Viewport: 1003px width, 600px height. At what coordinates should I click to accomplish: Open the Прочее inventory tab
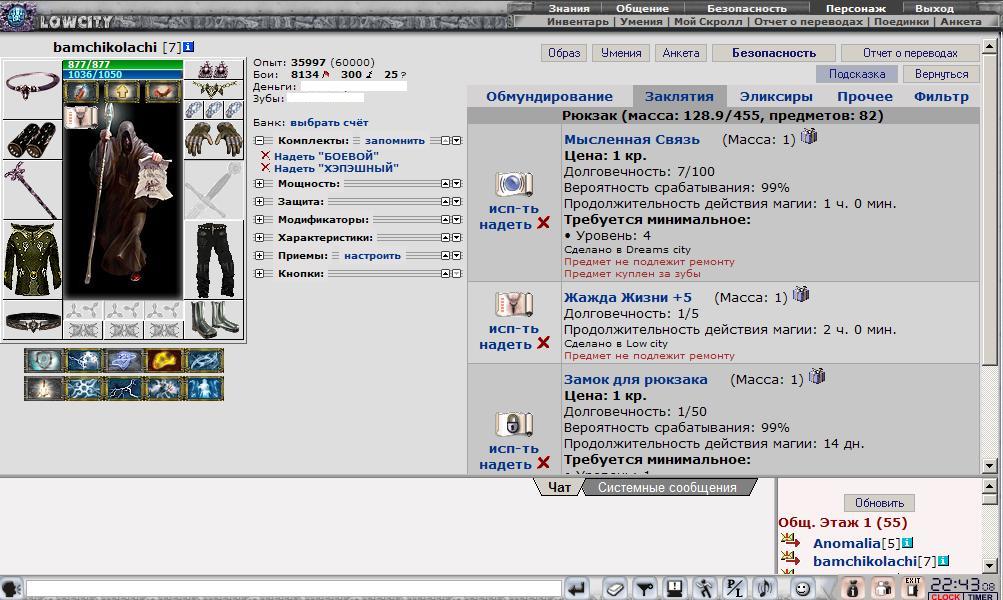[x=865, y=97]
